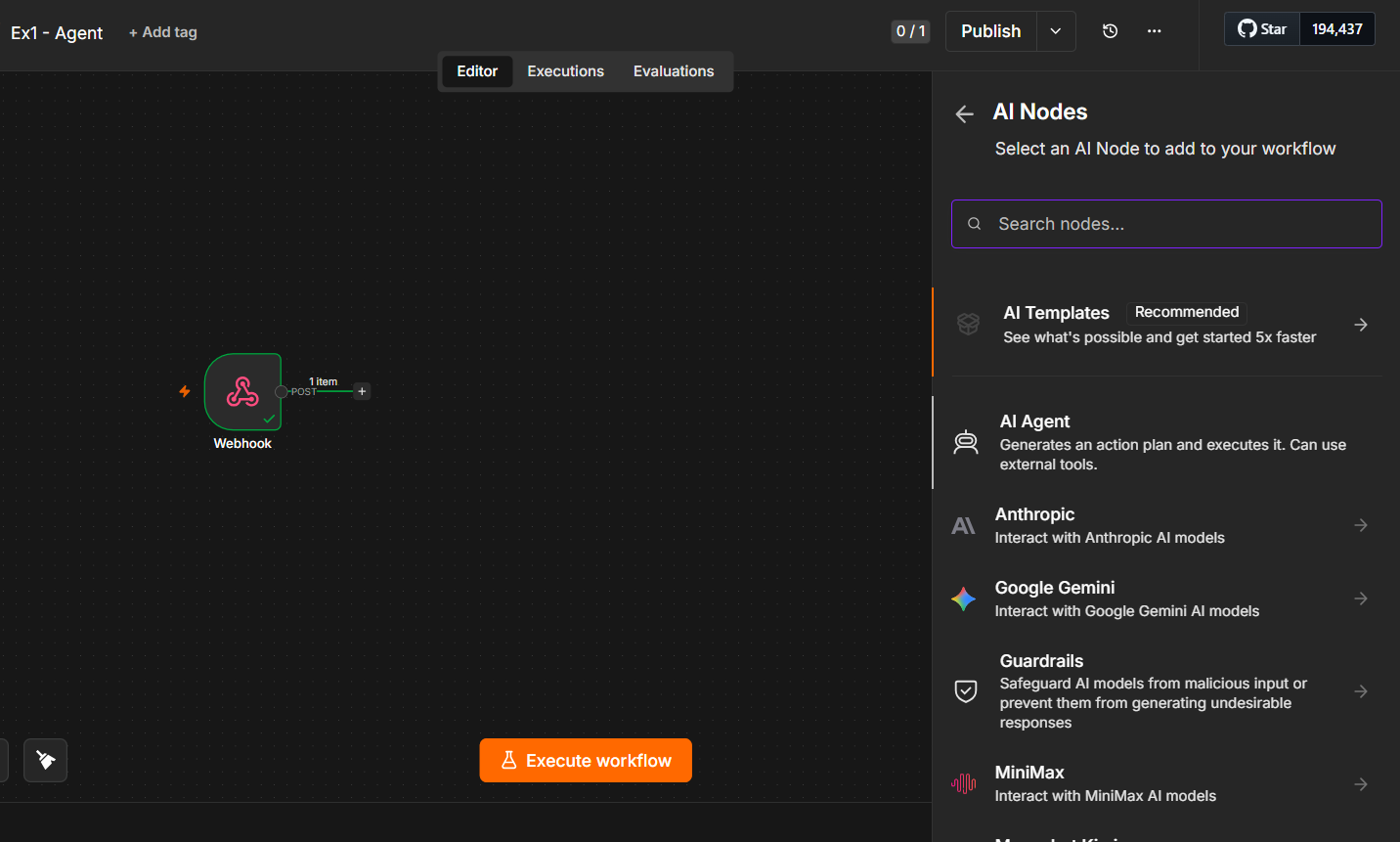
Task: Click the AI Agent robot icon
Action: coord(966,442)
